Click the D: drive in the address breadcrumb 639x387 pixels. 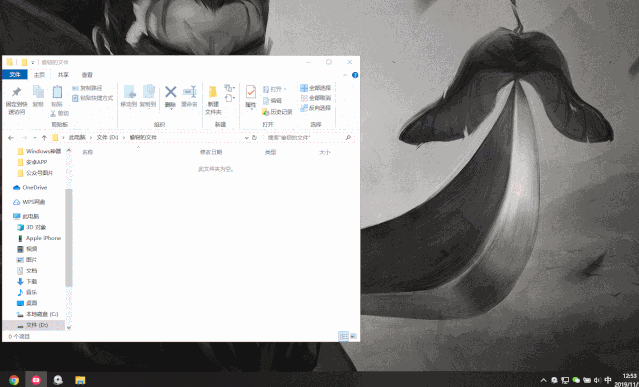[x=107, y=138]
